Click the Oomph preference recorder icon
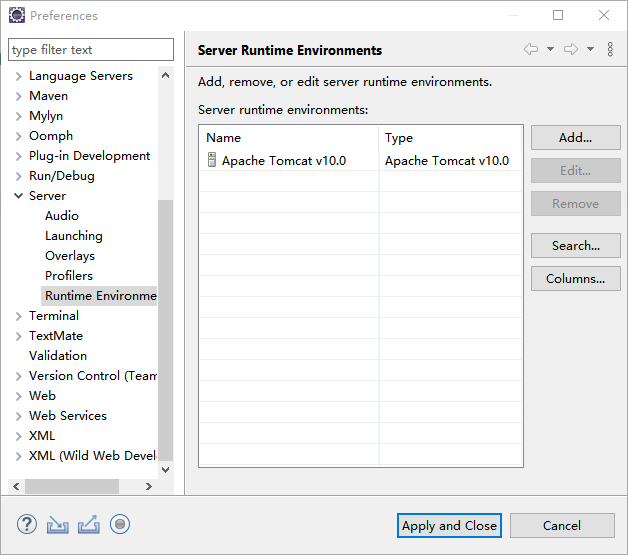Image resolution: width=628 pixels, height=555 pixels. click(120, 524)
